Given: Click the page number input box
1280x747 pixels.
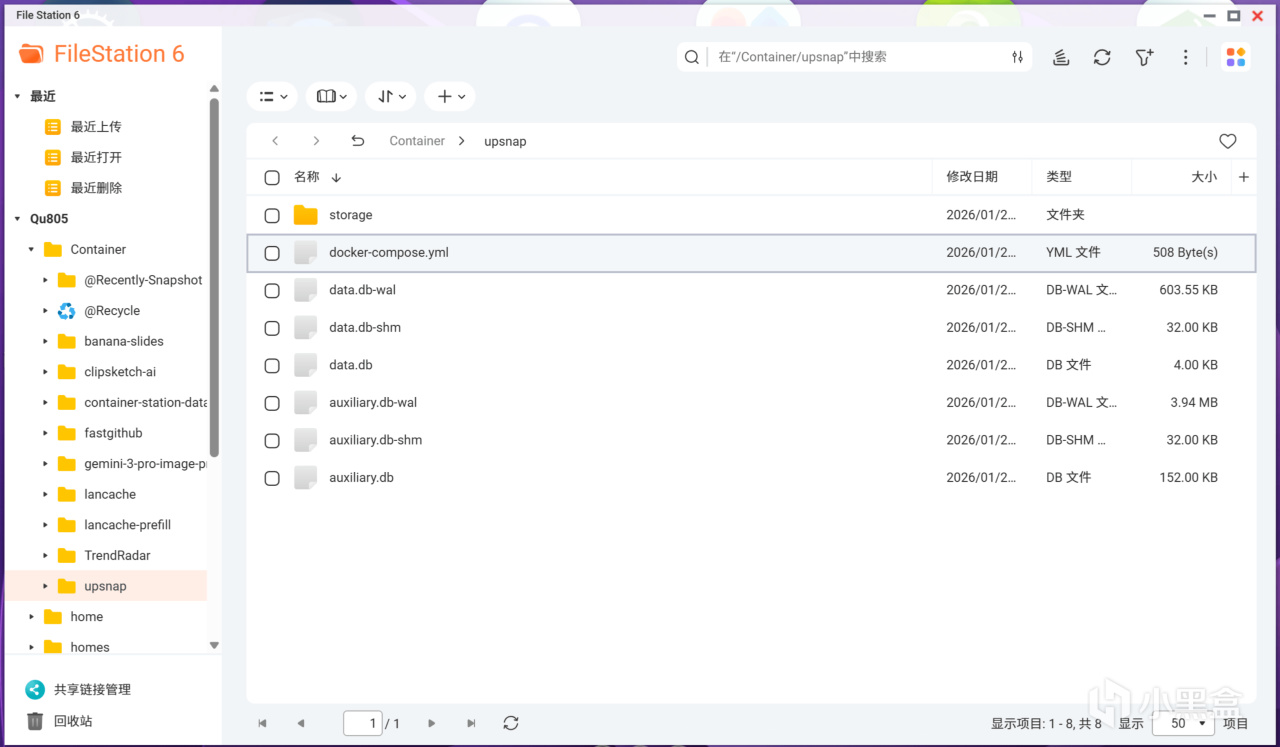Looking at the screenshot, I should (x=362, y=723).
